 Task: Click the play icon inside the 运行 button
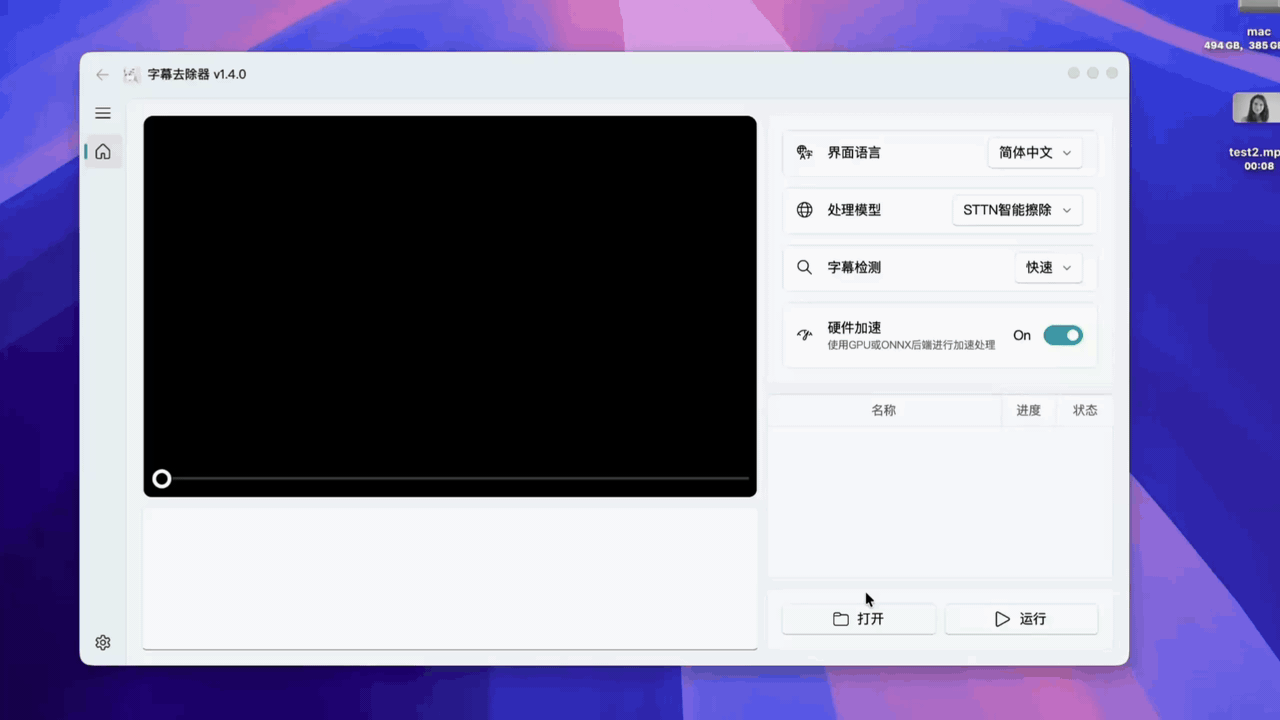point(1002,619)
